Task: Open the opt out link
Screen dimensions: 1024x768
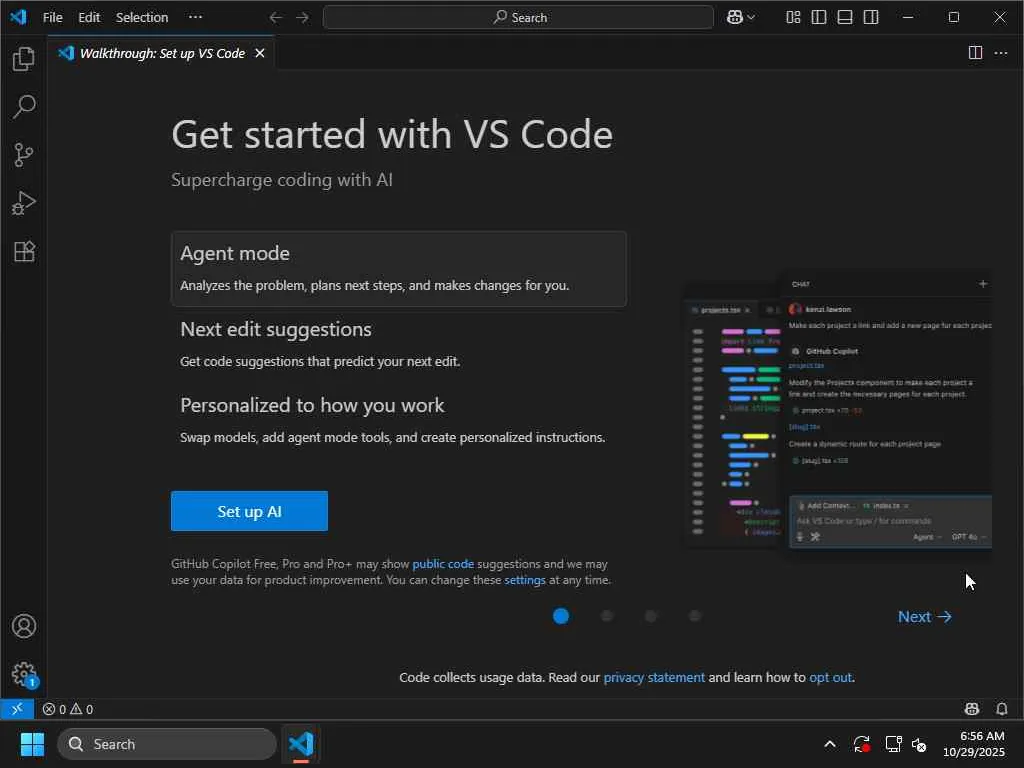Action: point(830,677)
